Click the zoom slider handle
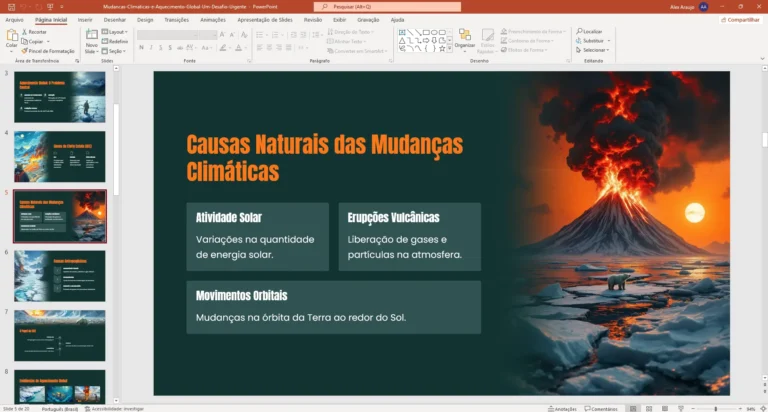 tap(716, 409)
